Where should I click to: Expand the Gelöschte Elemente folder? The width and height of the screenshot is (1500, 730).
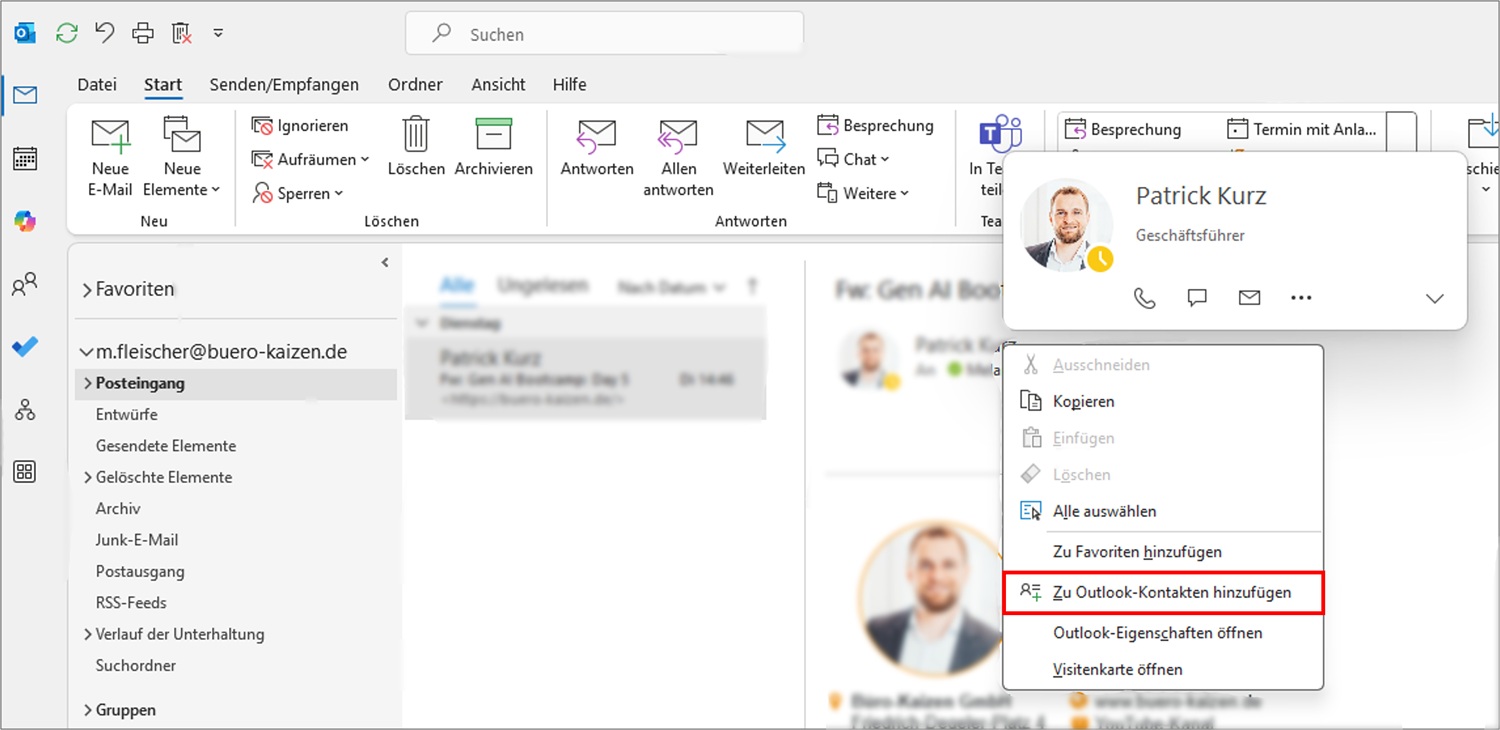click(x=88, y=477)
